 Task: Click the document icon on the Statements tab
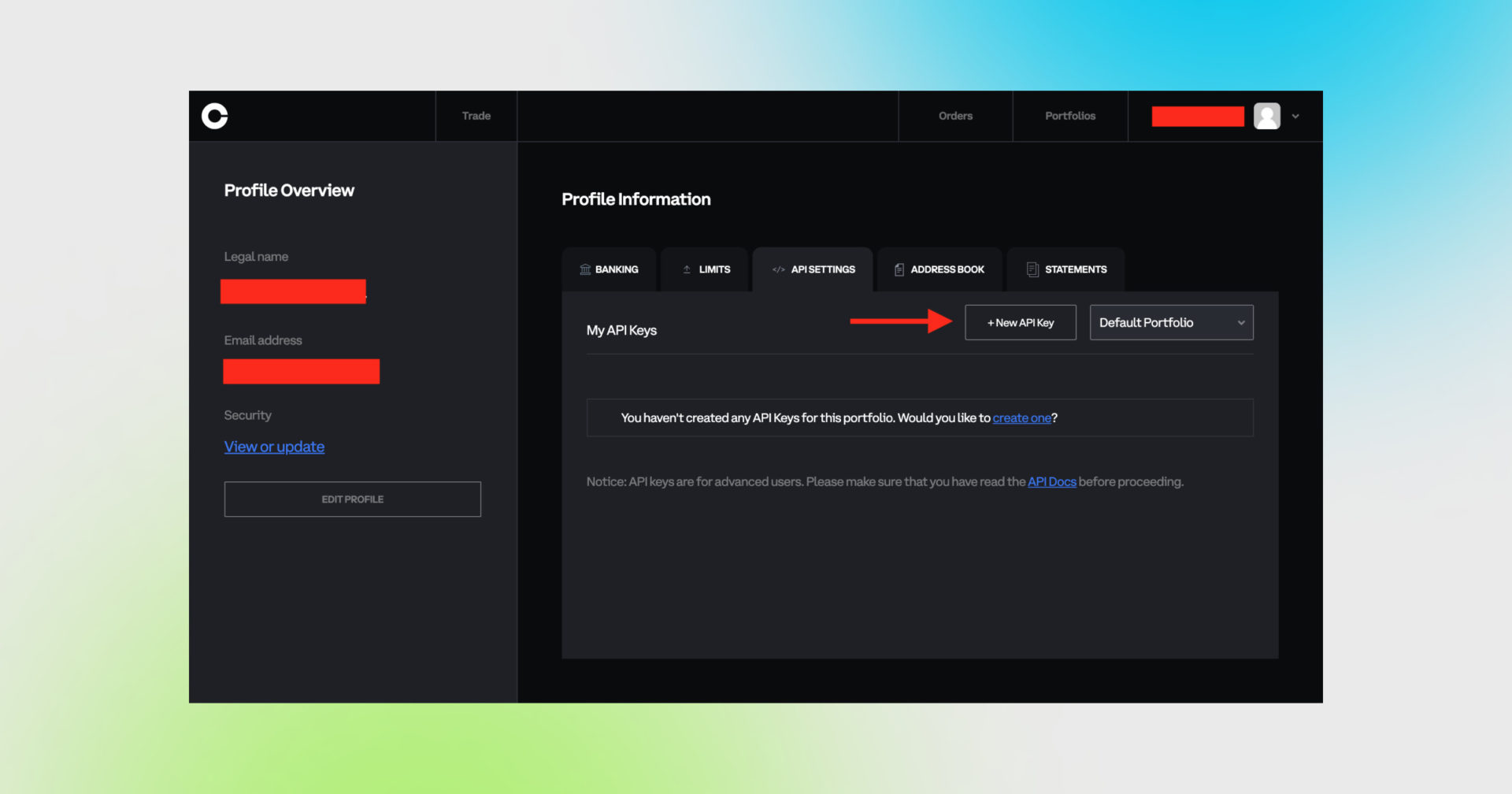tap(1032, 269)
